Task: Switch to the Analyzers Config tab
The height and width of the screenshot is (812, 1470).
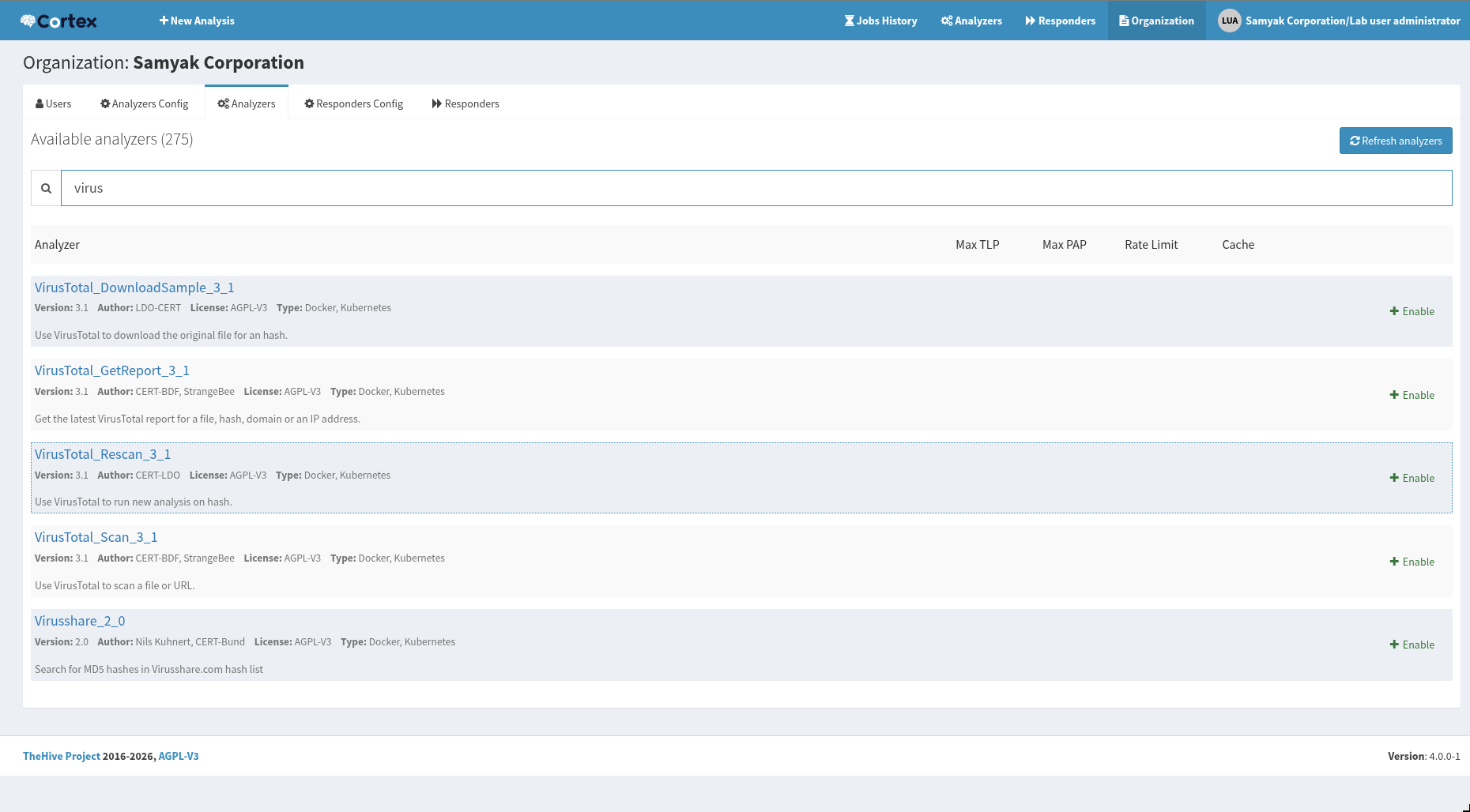Action: [145, 103]
